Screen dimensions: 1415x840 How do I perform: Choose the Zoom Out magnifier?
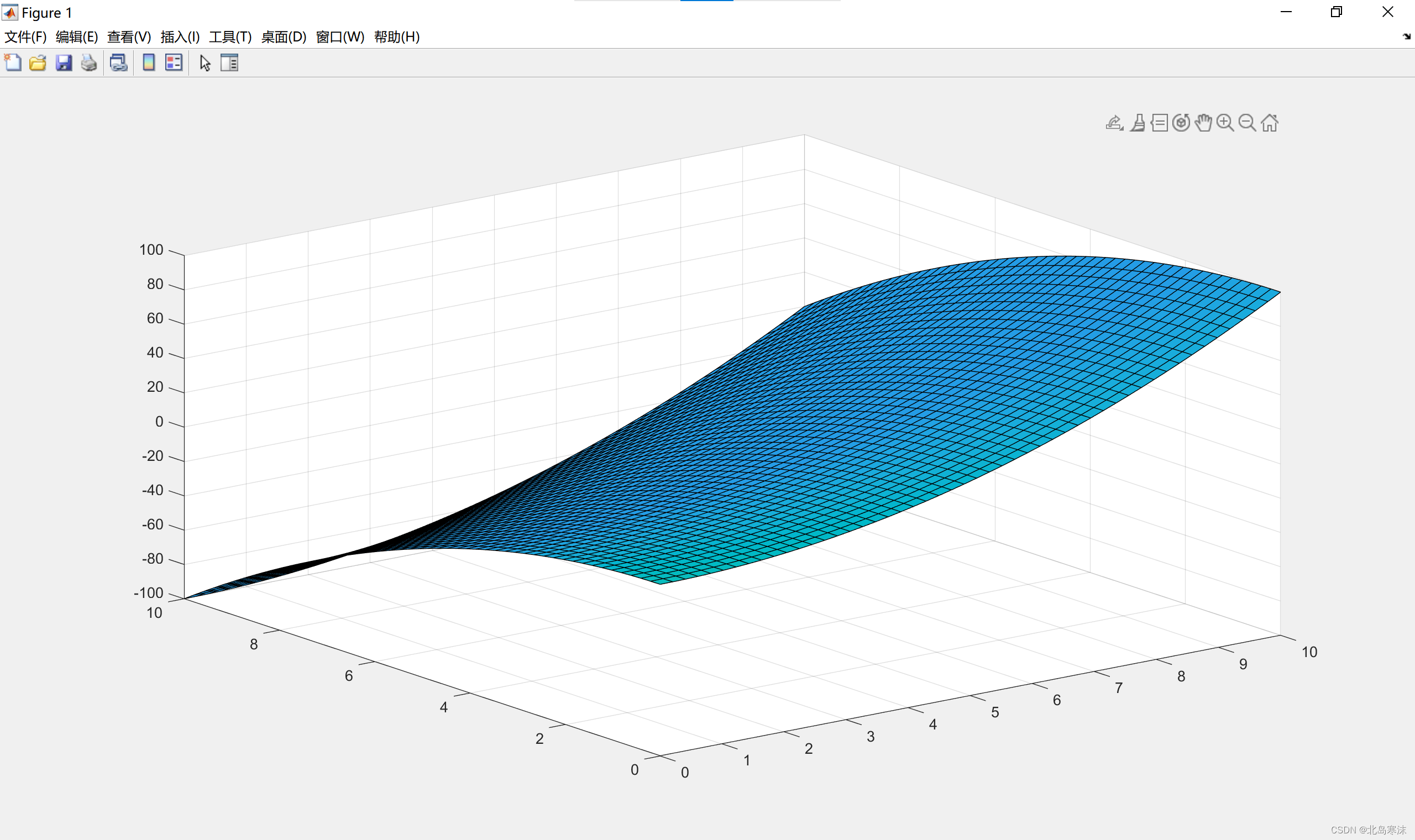(1248, 123)
